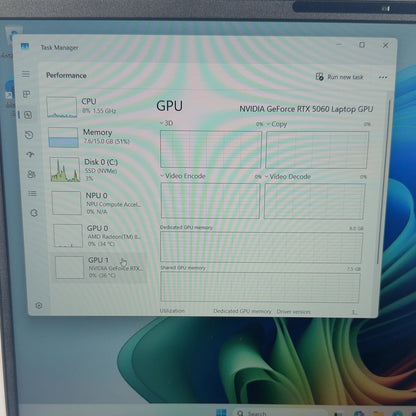Open the Details sidebar icon
This screenshot has width=416, height=416.
pyautogui.click(x=32, y=193)
